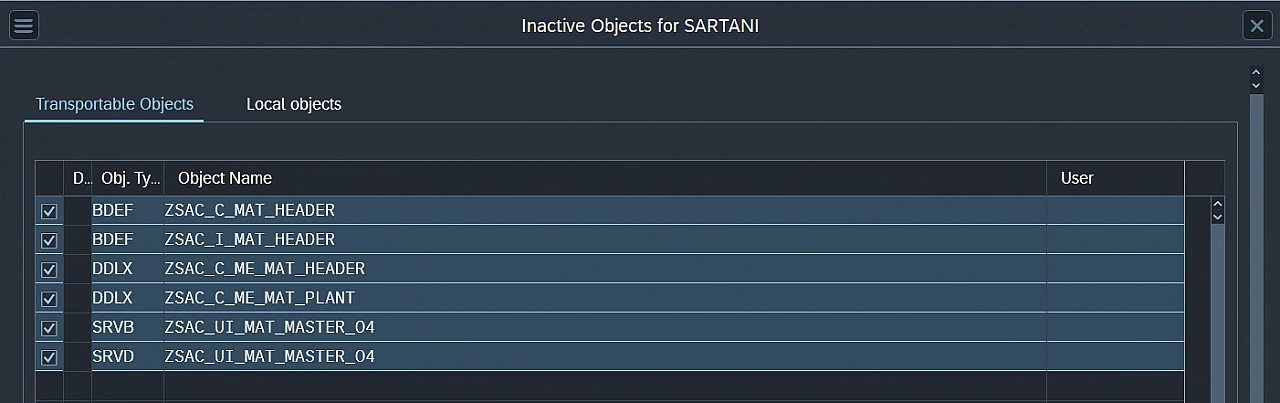The image size is (1280, 403).
Task: Uncheck the SRVD ZSAC_UI_MAT_MASTER_O4 checkbox
Action: coord(49,356)
